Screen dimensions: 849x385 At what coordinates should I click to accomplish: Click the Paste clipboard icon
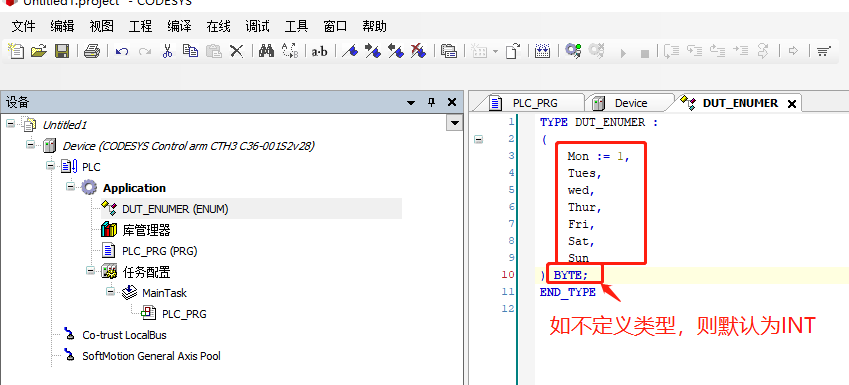(x=214, y=51)
